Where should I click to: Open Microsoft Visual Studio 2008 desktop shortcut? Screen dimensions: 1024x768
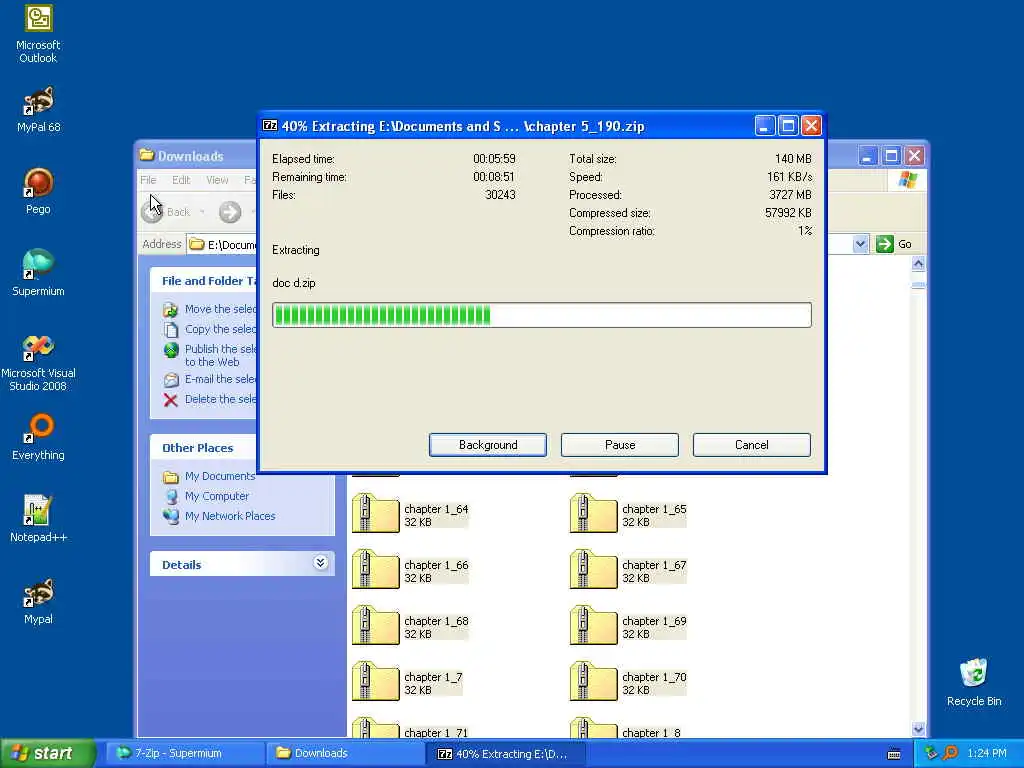pos(38,363)
